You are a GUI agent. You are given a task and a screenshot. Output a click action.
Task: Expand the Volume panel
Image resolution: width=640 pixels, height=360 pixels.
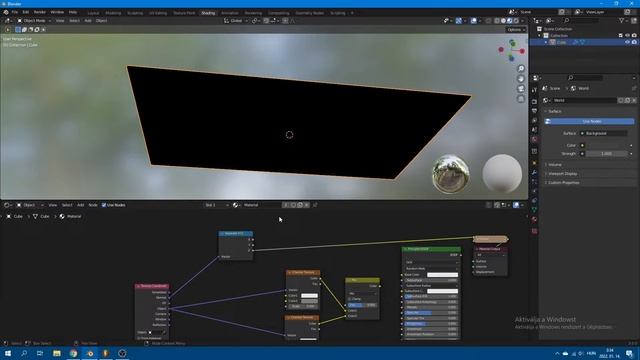pos(555,164)
